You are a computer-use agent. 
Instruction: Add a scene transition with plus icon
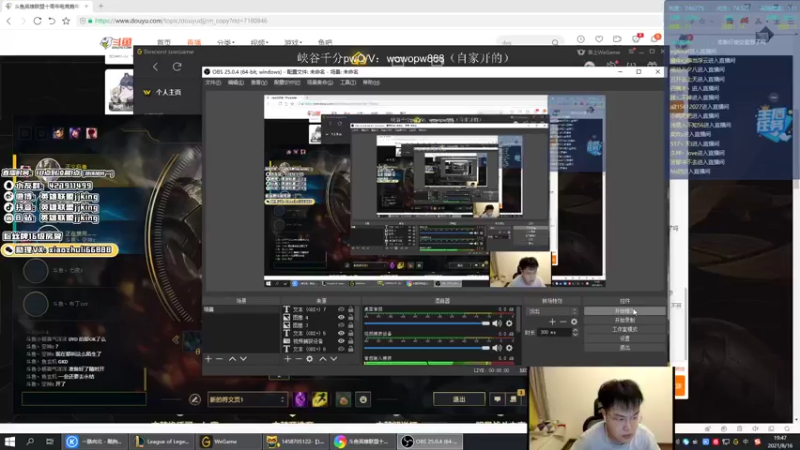click(x=552, y=322)
